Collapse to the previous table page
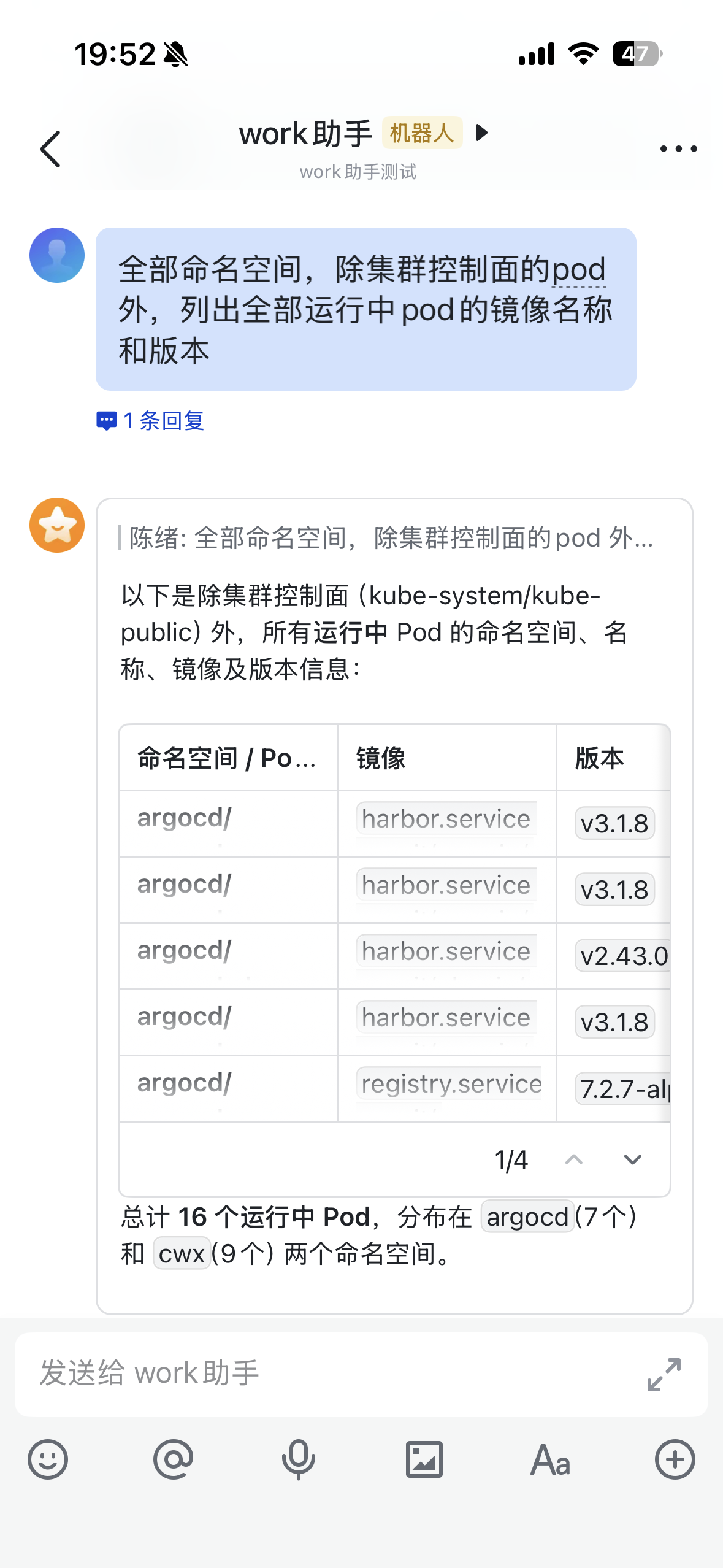 coord(573,1159)
